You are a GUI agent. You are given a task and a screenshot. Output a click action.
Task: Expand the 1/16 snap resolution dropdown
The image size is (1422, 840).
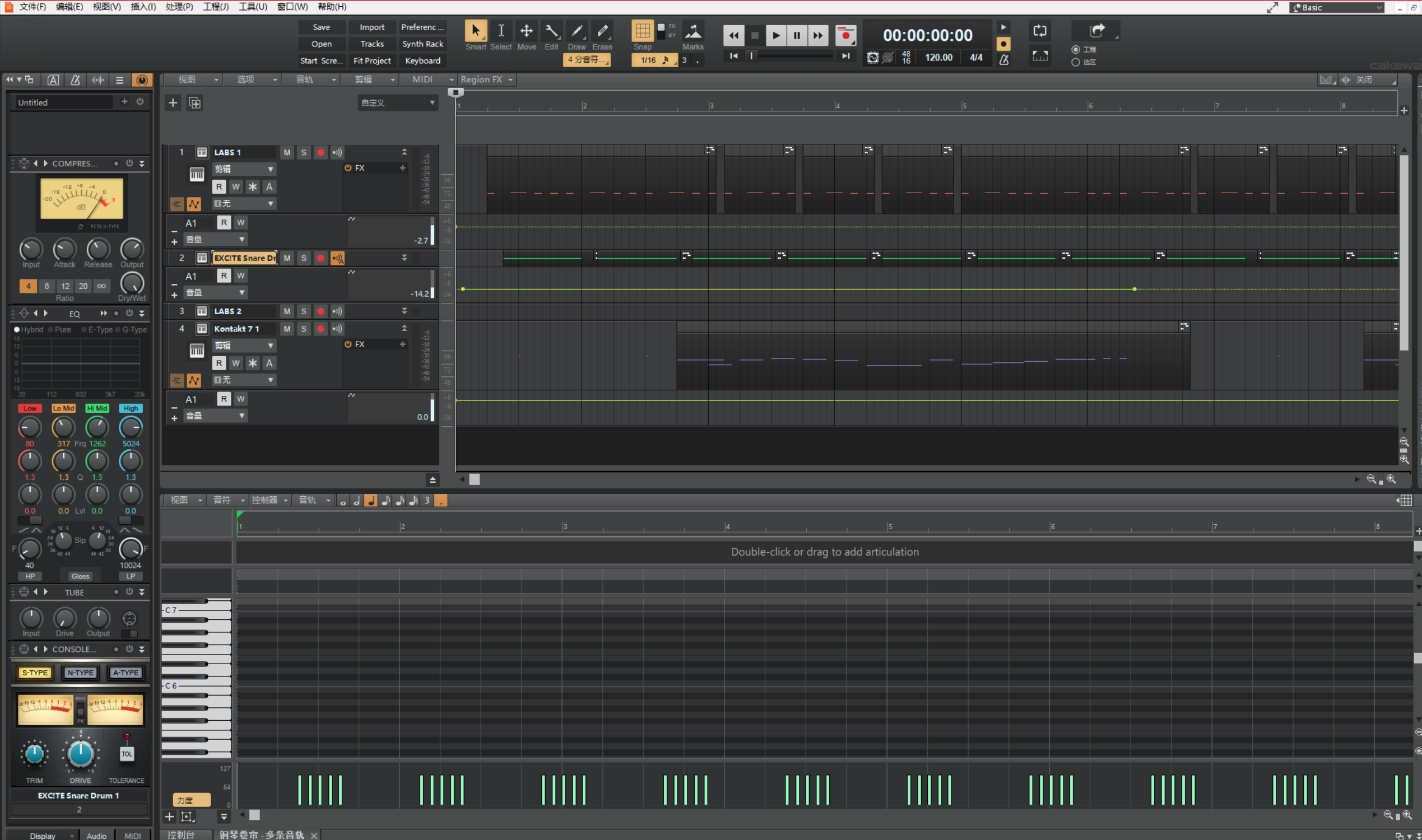[654, 60]
